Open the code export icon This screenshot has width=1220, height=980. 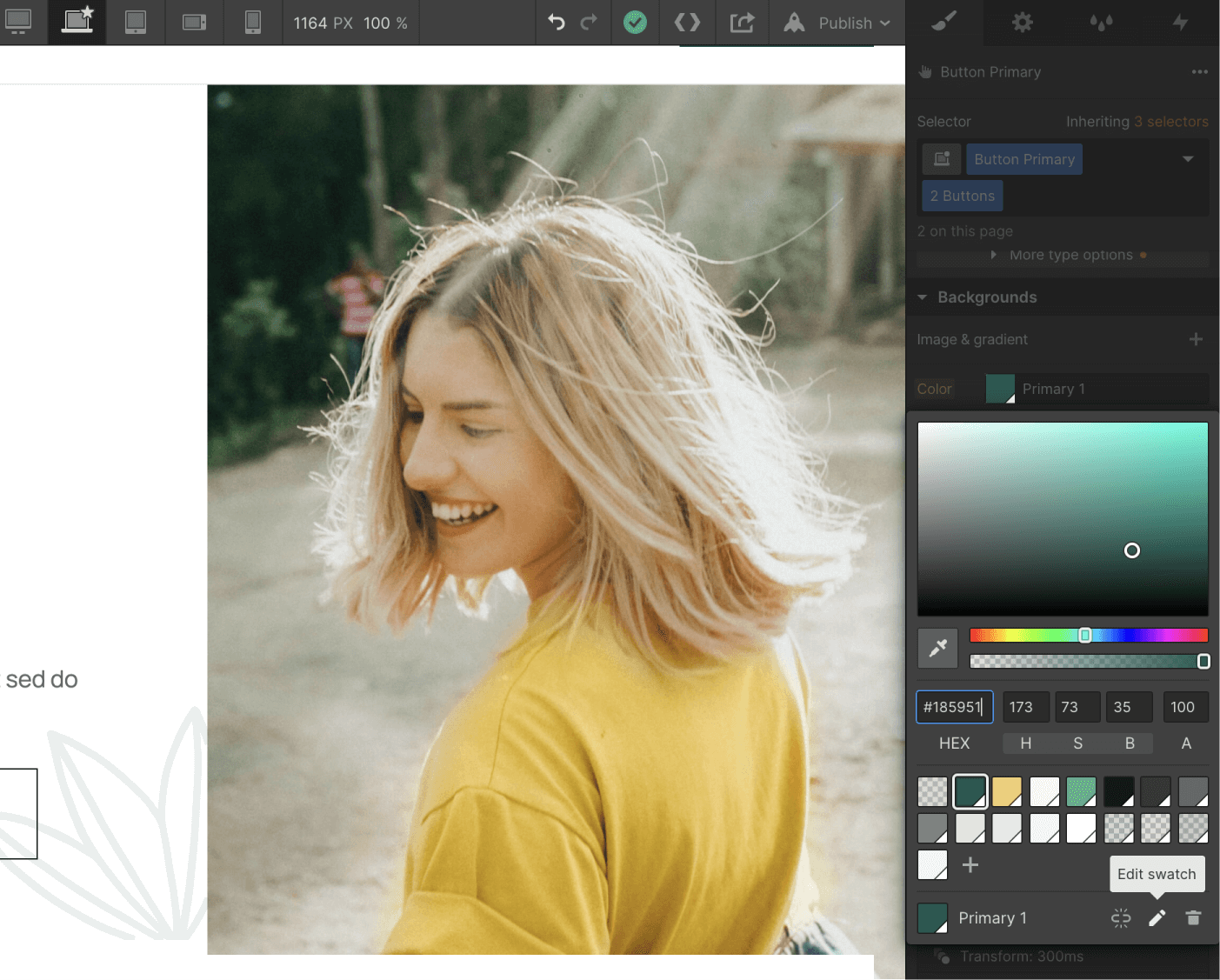[x=687, y=23]
